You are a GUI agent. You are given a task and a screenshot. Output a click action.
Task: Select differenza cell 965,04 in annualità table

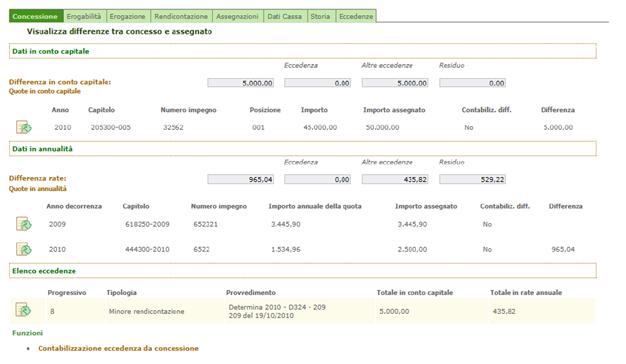tap(563, 249)
